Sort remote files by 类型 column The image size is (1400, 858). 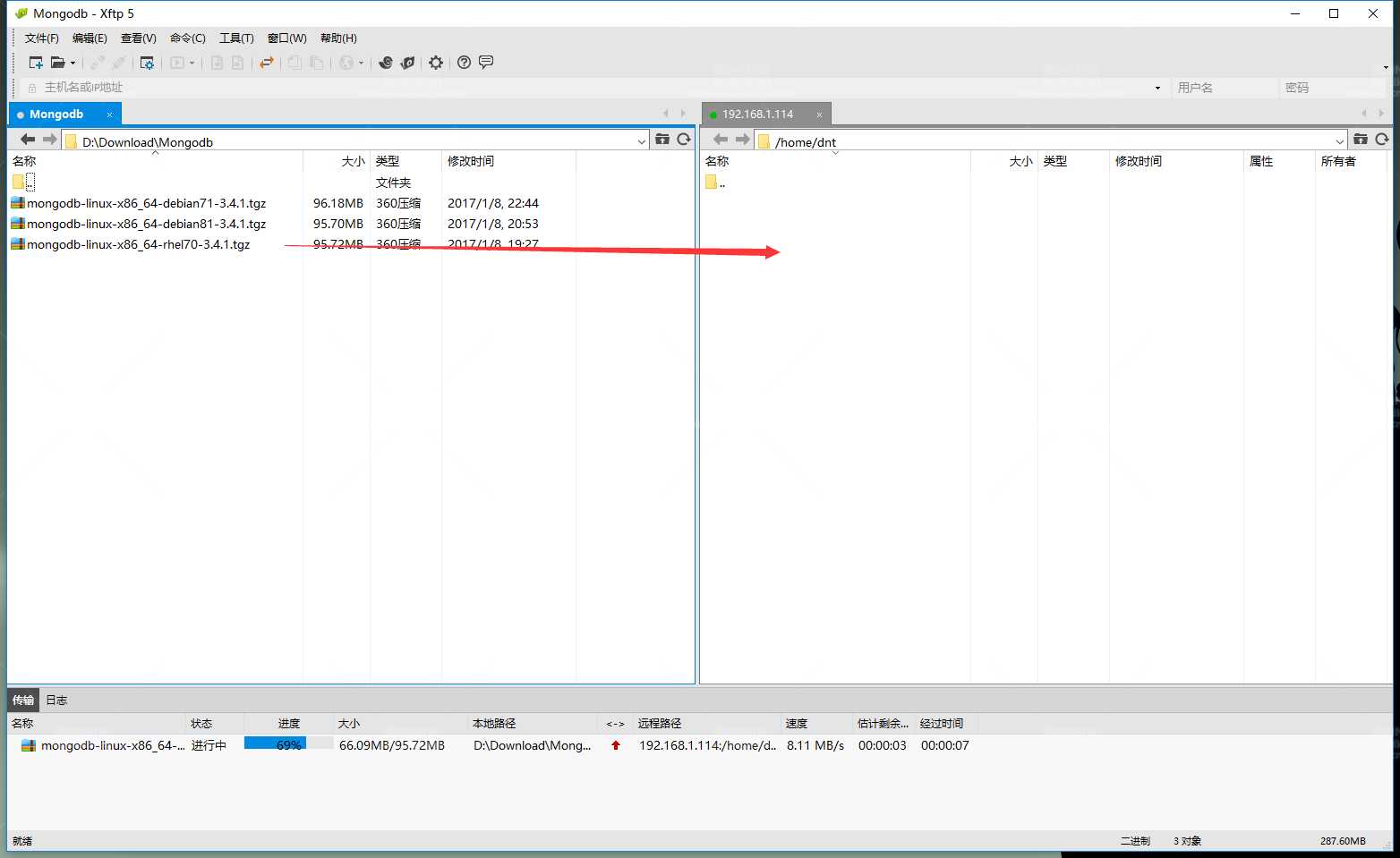click(x=1073, y=161)
